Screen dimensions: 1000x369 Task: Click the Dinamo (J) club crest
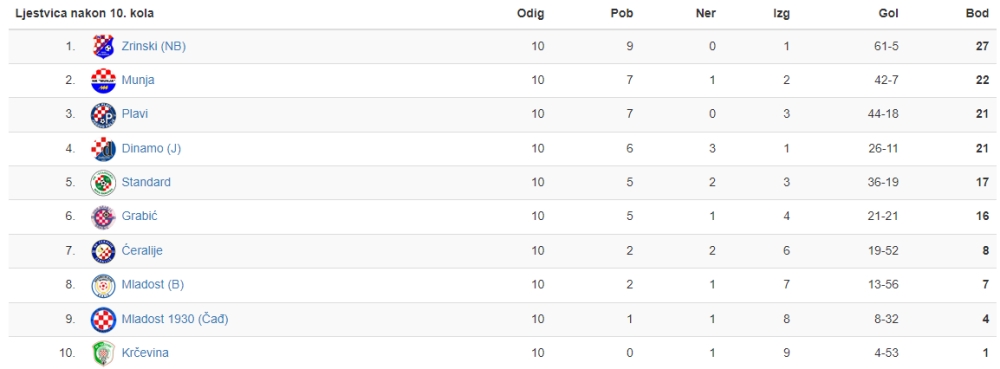point(103,148)
